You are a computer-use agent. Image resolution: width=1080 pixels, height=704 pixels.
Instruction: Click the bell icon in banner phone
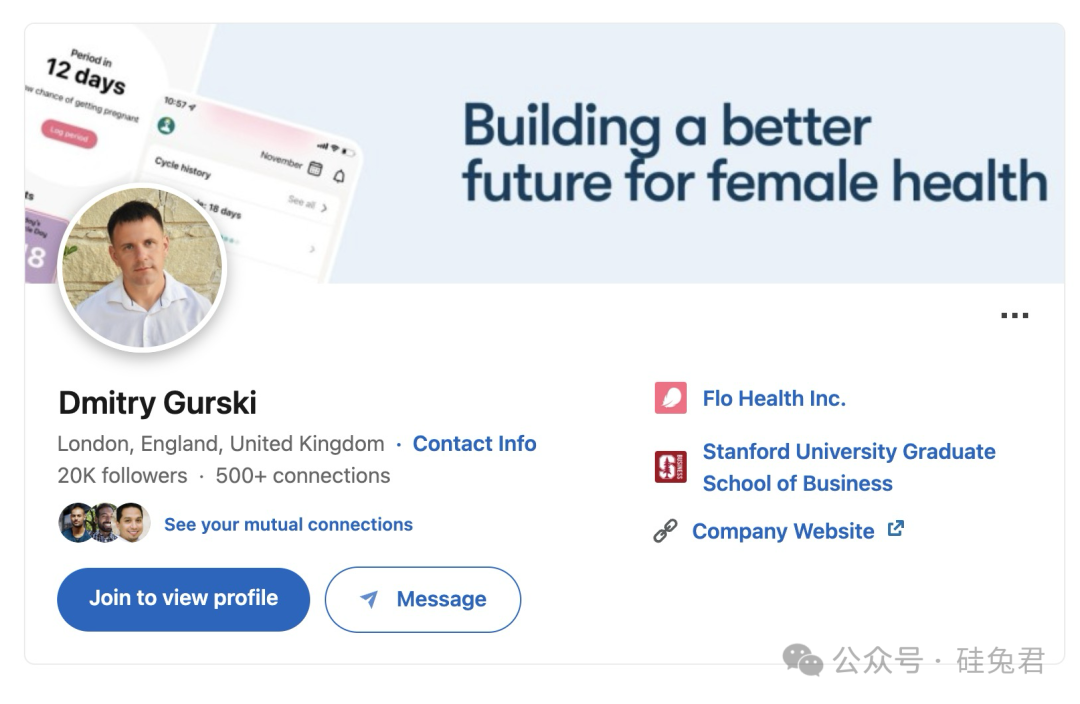tap(339, 176)
